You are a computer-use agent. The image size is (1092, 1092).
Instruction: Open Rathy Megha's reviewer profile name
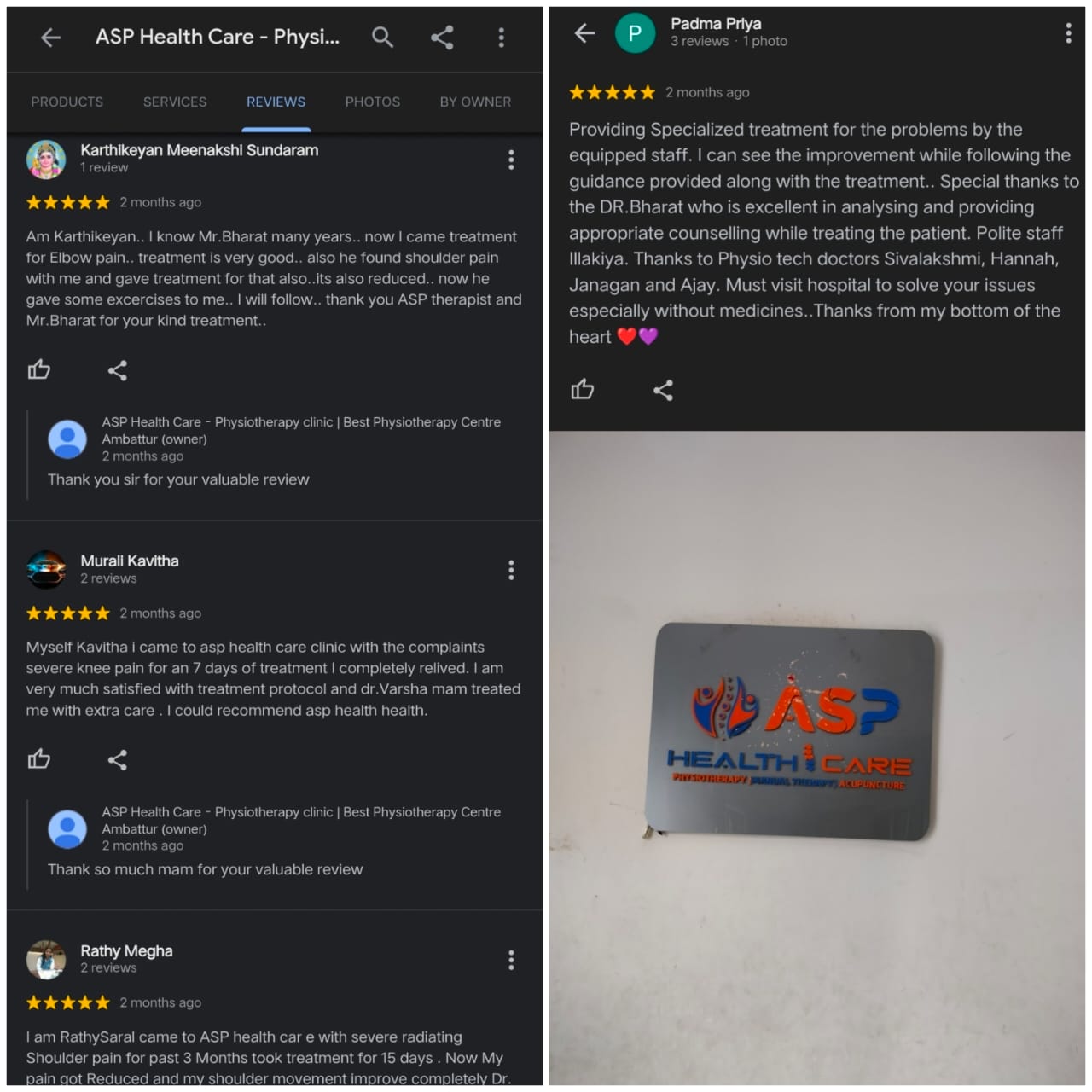pos(126,950)
